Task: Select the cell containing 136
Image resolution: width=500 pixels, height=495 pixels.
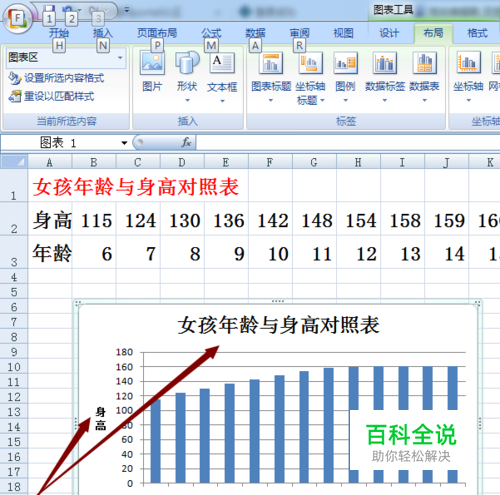Action: (x=227, y=219)
